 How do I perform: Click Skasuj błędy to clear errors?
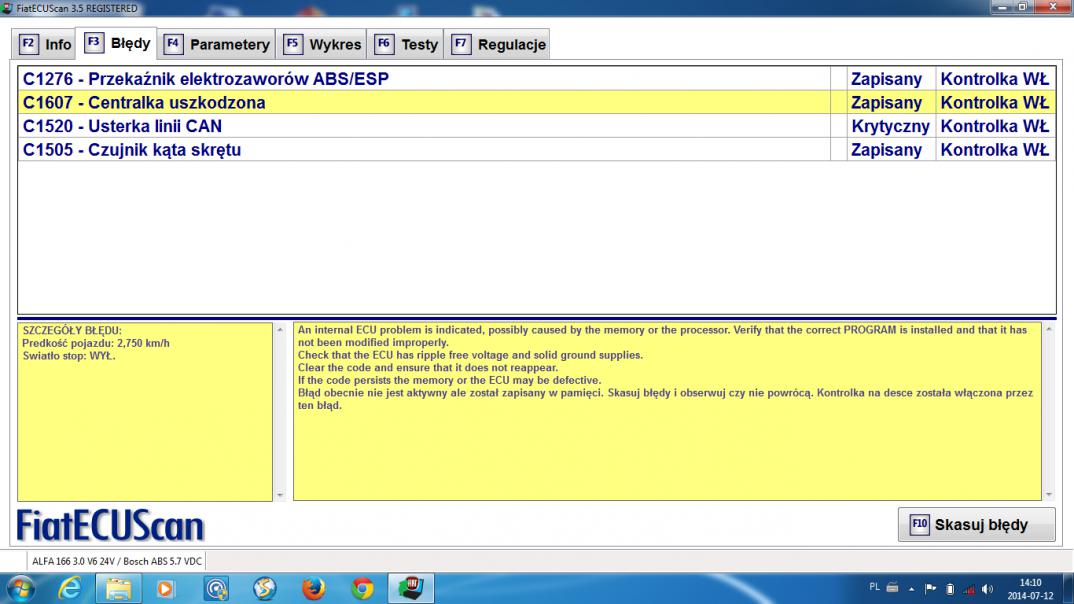[x=976, y=525]
